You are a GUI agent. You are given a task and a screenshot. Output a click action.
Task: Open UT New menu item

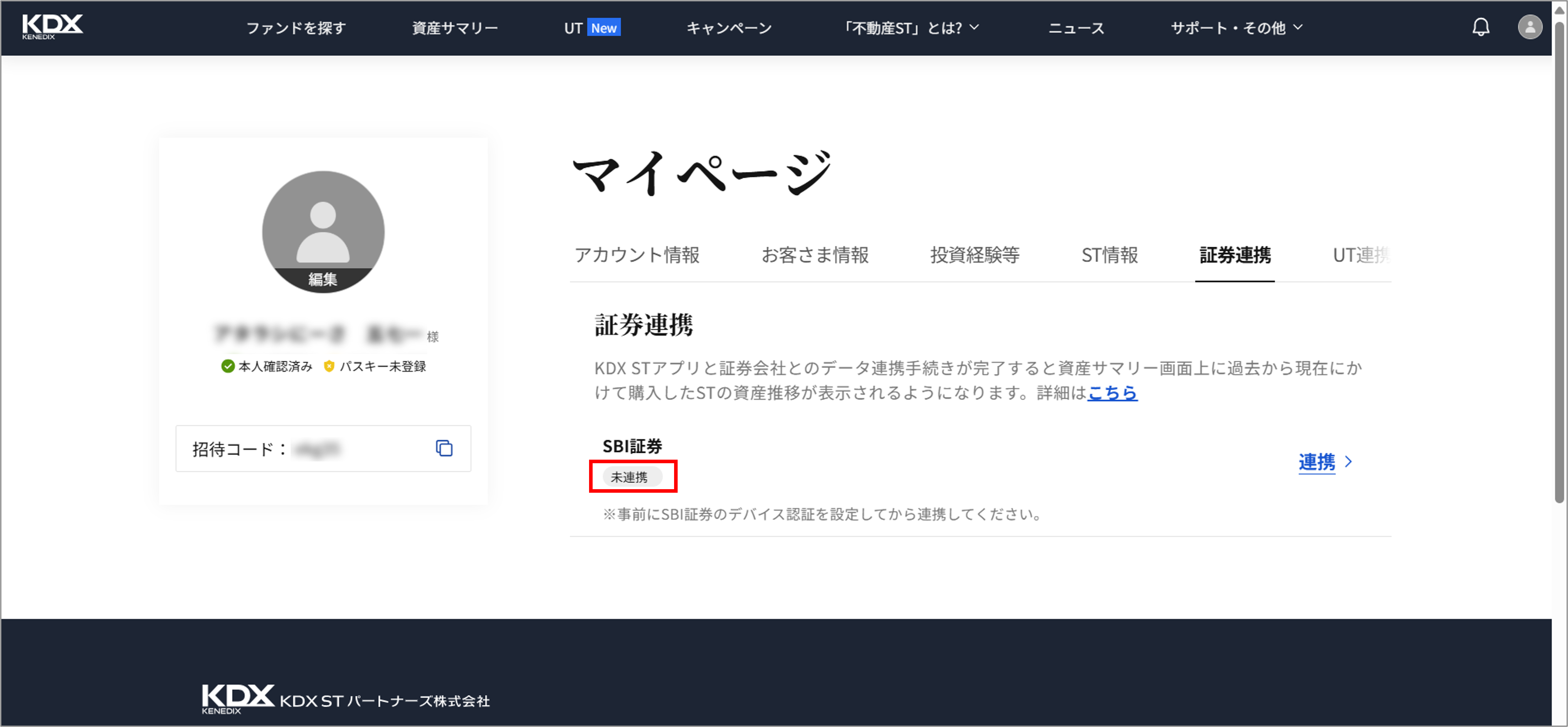point(592,28)
